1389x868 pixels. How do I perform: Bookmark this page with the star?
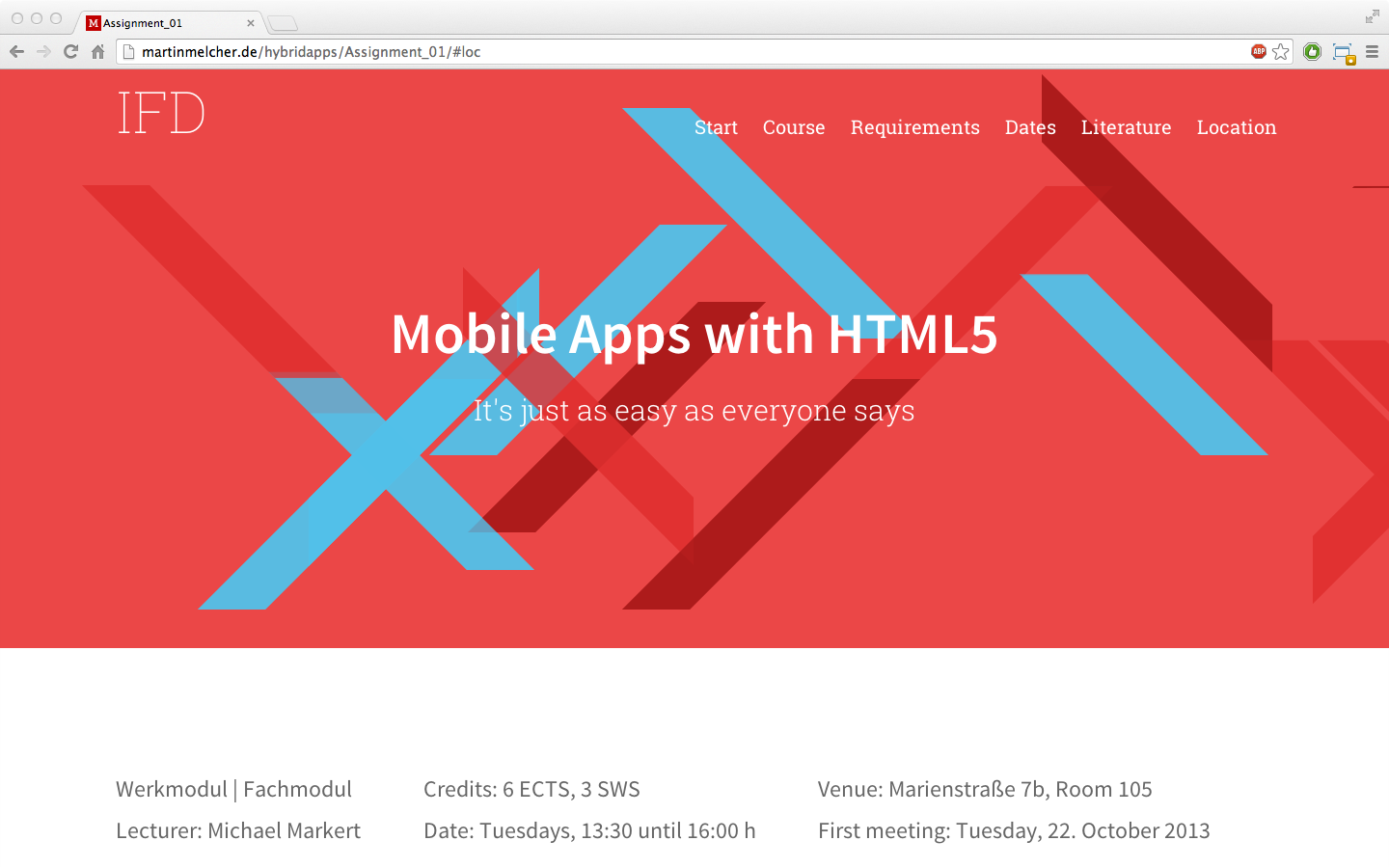pos(1281,52)
